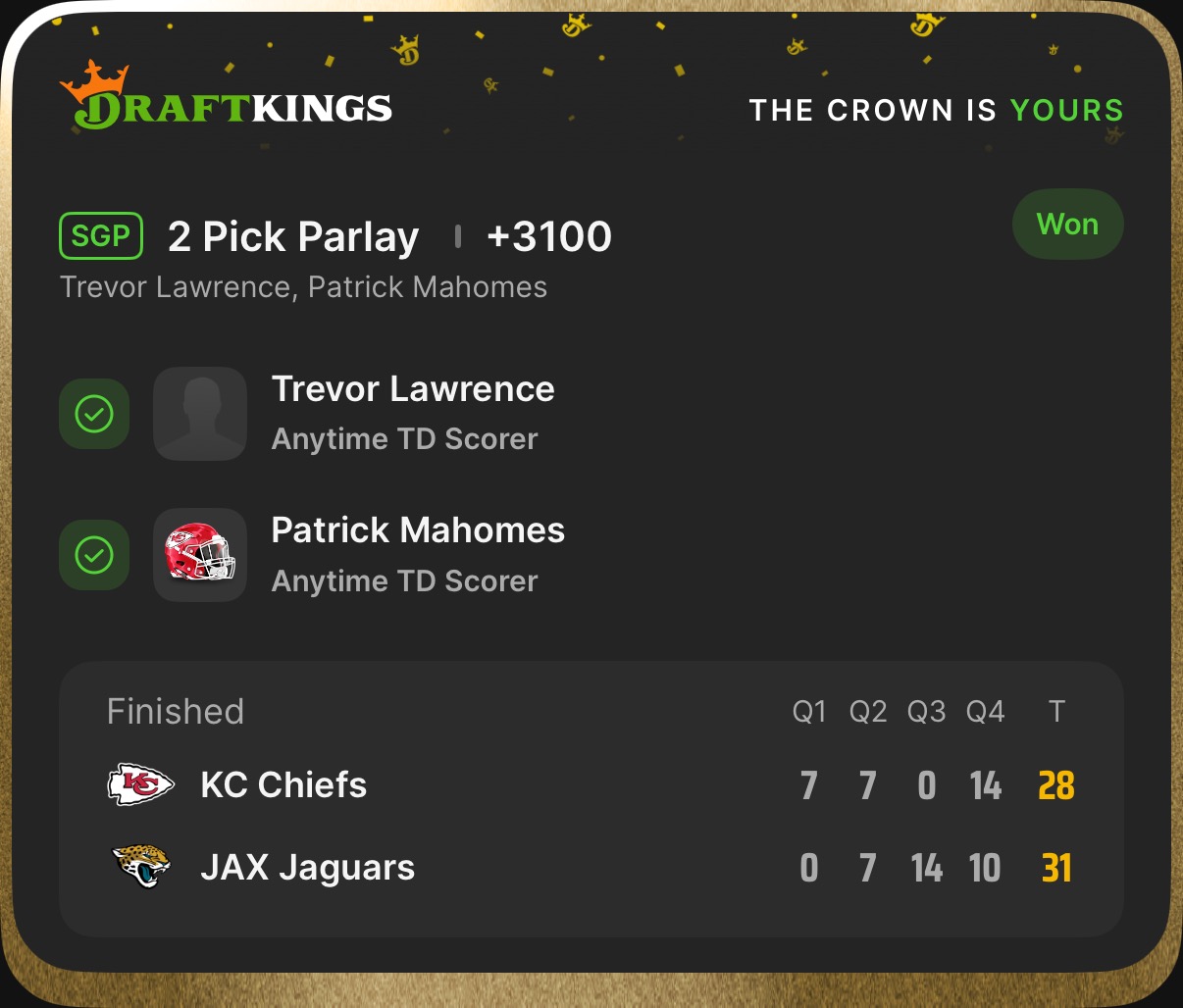Click the green SGP badge
This screenshot has height=1008, width=1183.
(101, 236)
